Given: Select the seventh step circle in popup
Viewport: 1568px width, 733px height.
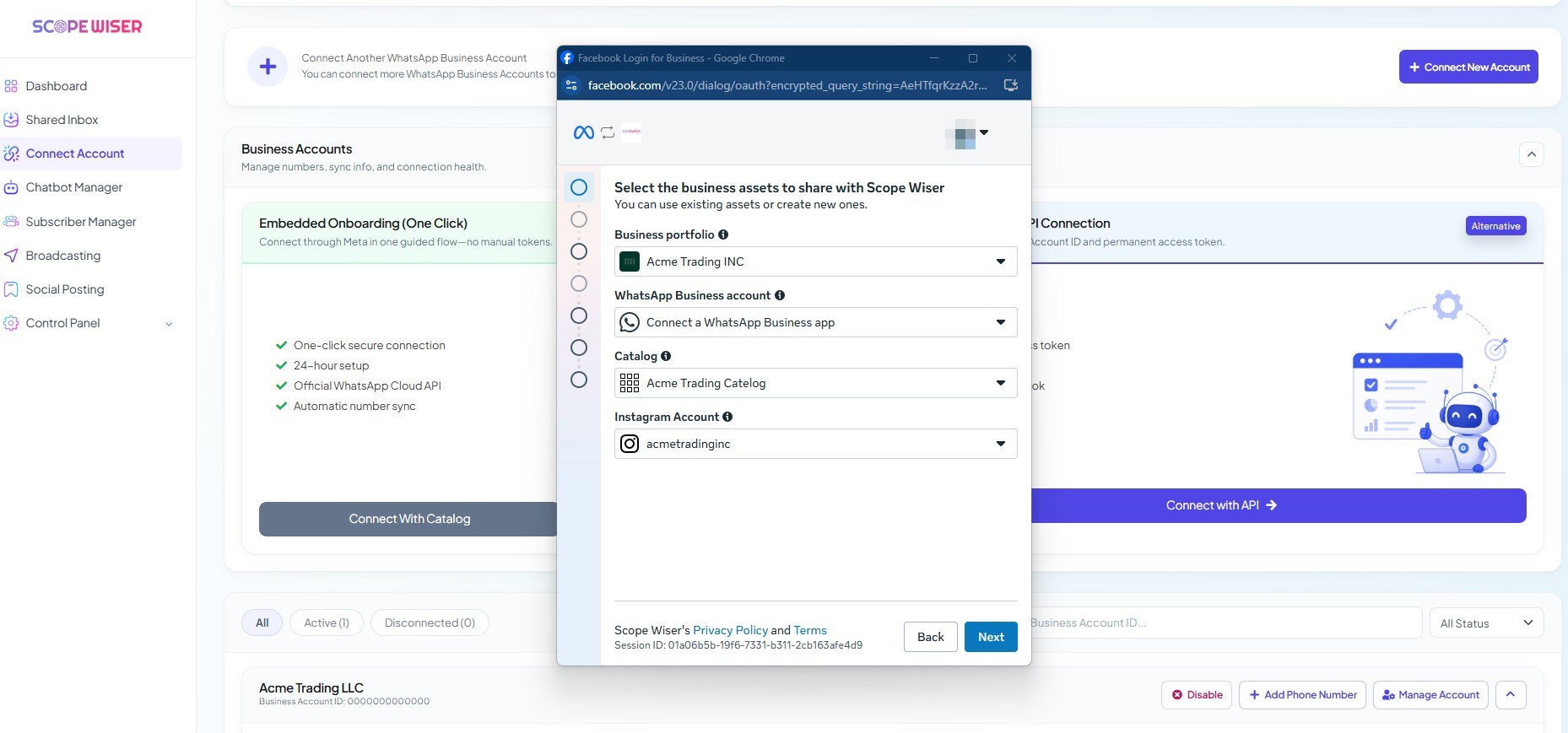Looking at the screenshot, I should (579, 380).
